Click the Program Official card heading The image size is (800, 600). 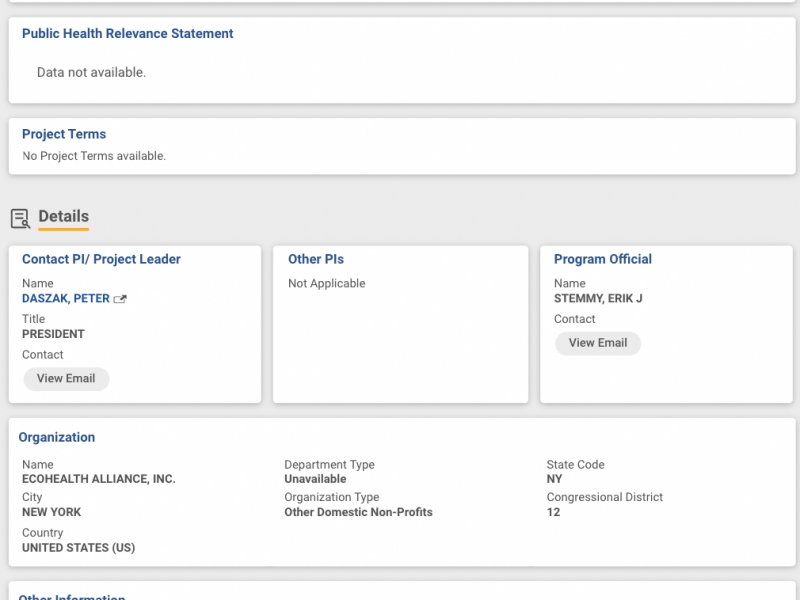click(x=602, y=259)
